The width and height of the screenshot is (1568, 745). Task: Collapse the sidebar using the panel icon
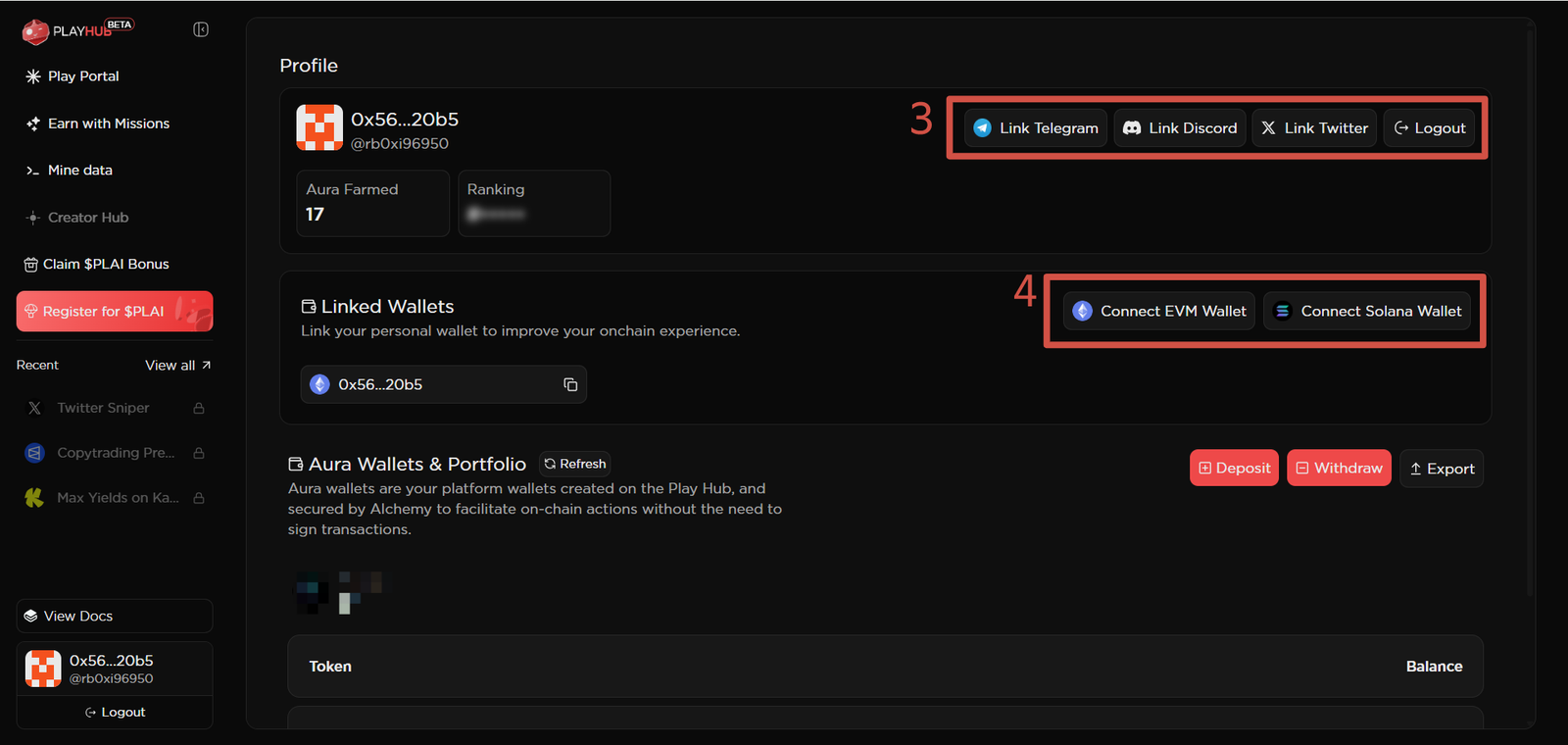click(x=201, y=29)
